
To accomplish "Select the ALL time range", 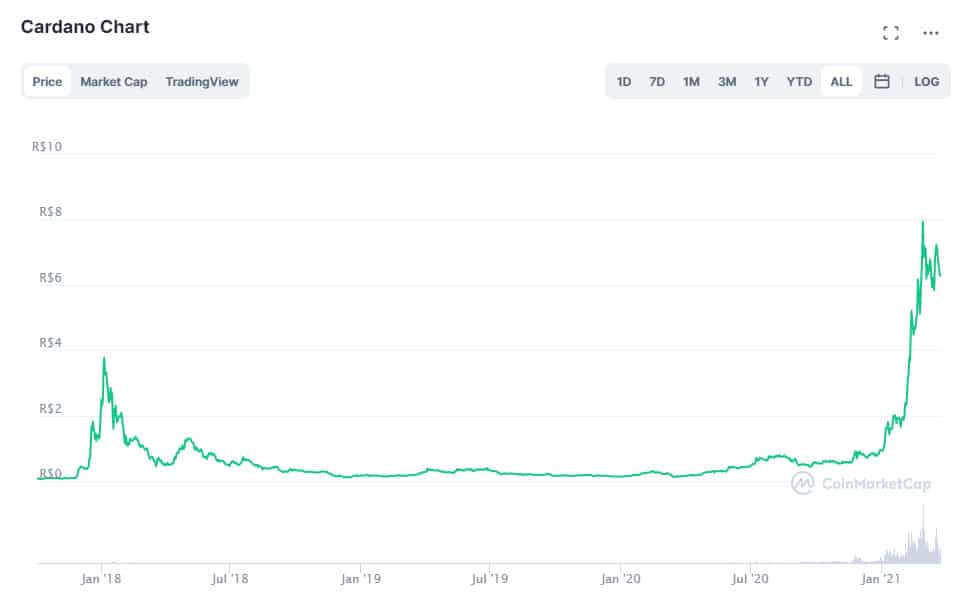I will tap(841, 81).
